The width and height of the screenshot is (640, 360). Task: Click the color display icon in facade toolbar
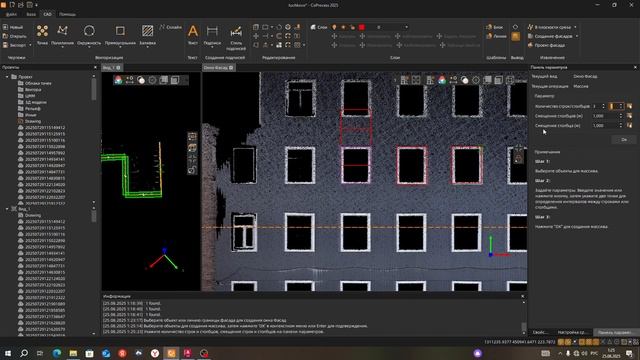tap(442, 80)
